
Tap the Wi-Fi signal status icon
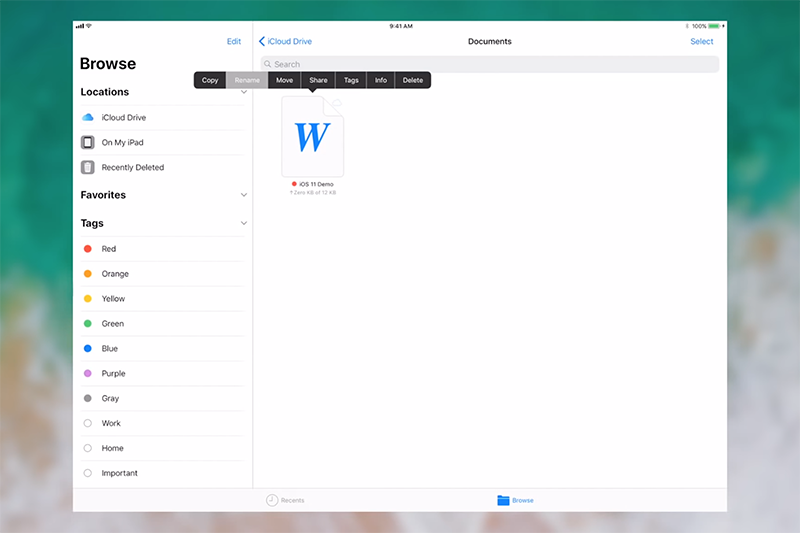click(89, 26)
